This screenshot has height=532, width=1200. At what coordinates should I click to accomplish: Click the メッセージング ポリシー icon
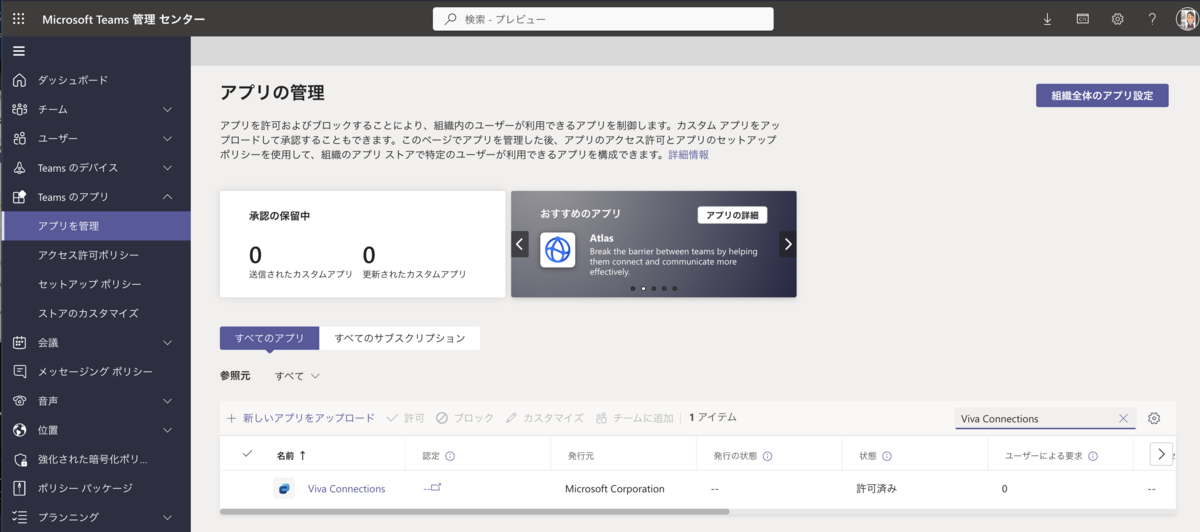coord(19,371)
